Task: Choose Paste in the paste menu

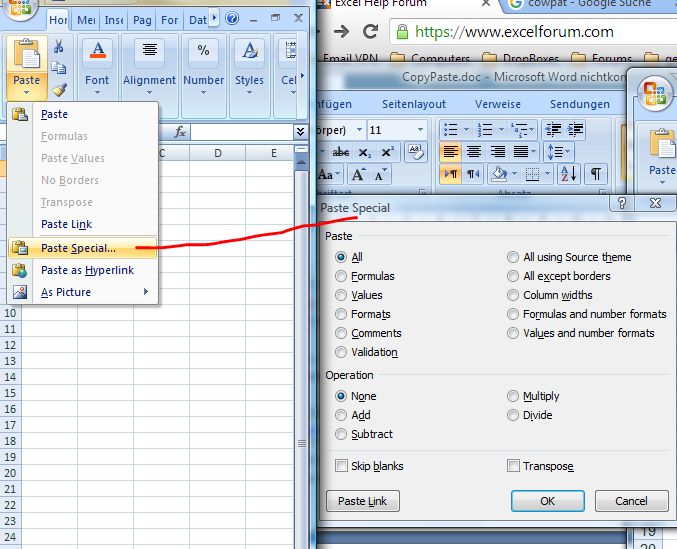Action: click(83, 114)
